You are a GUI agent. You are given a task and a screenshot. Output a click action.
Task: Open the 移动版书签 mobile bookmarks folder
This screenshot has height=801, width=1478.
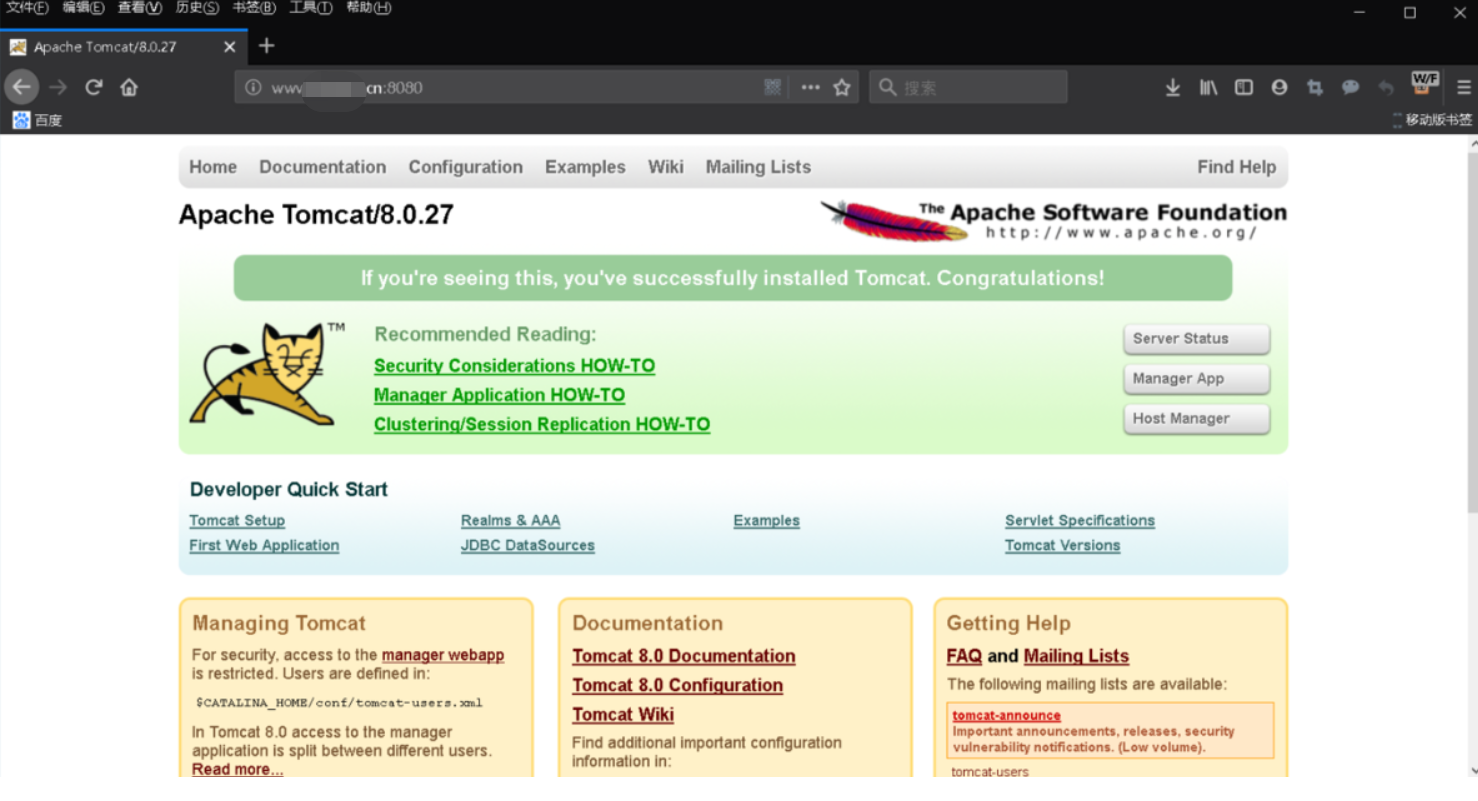click(1433, 120)
